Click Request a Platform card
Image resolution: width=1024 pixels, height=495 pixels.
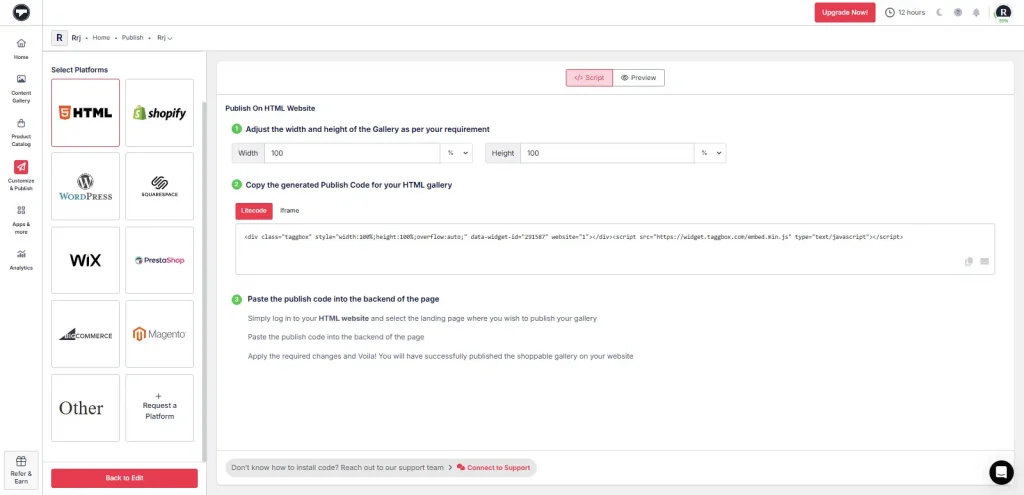(x=159, y=408)
